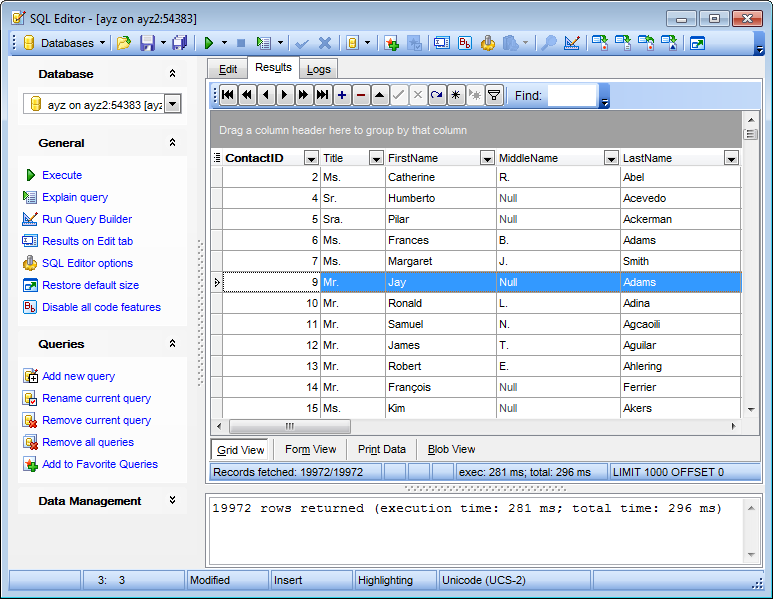This screenshot has height=599, width=773.
Task: Open FirstName column filter dropdown
Action: pos(487,158)
